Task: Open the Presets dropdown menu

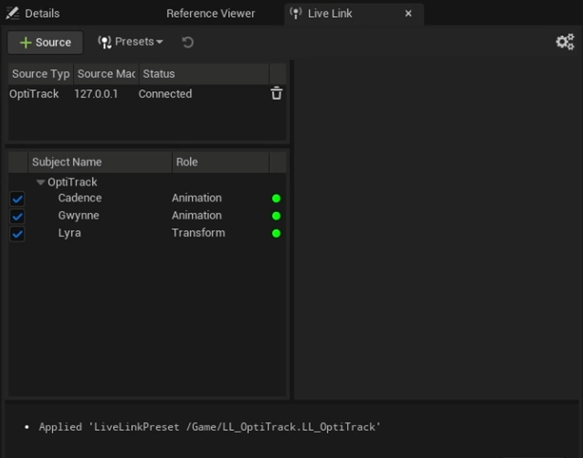Action: tap(130, 42)
